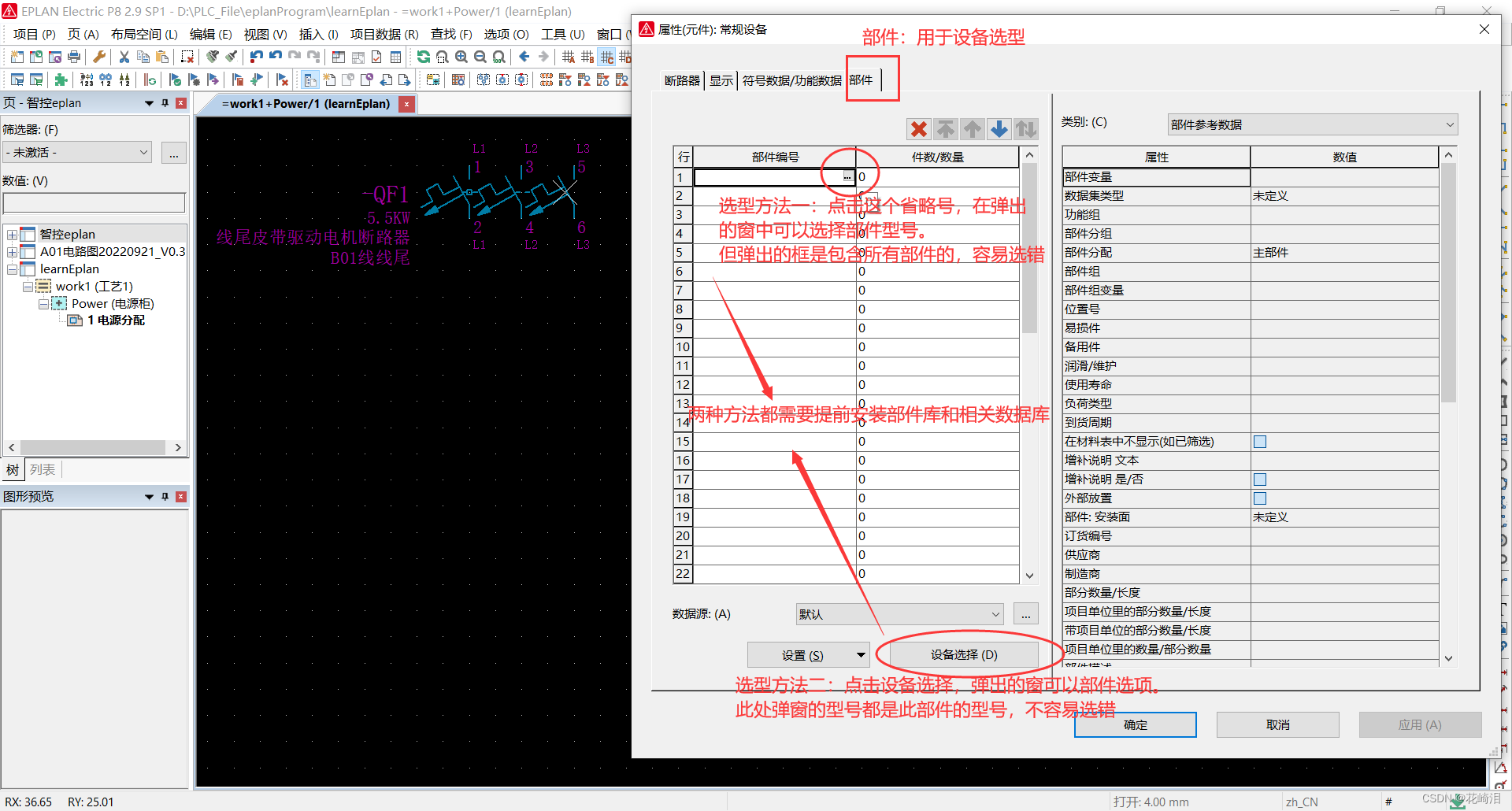Select grid B toolbar icon
Viewport: 1512px width, 811px height.
pyautogui.click(x=587, y=57)
